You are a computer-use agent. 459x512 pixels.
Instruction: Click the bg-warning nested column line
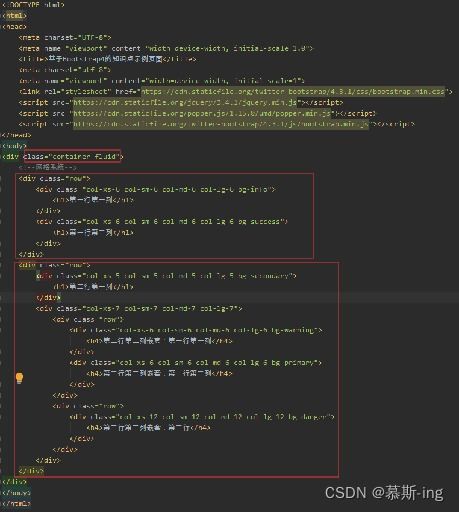(x=196, y=330)
